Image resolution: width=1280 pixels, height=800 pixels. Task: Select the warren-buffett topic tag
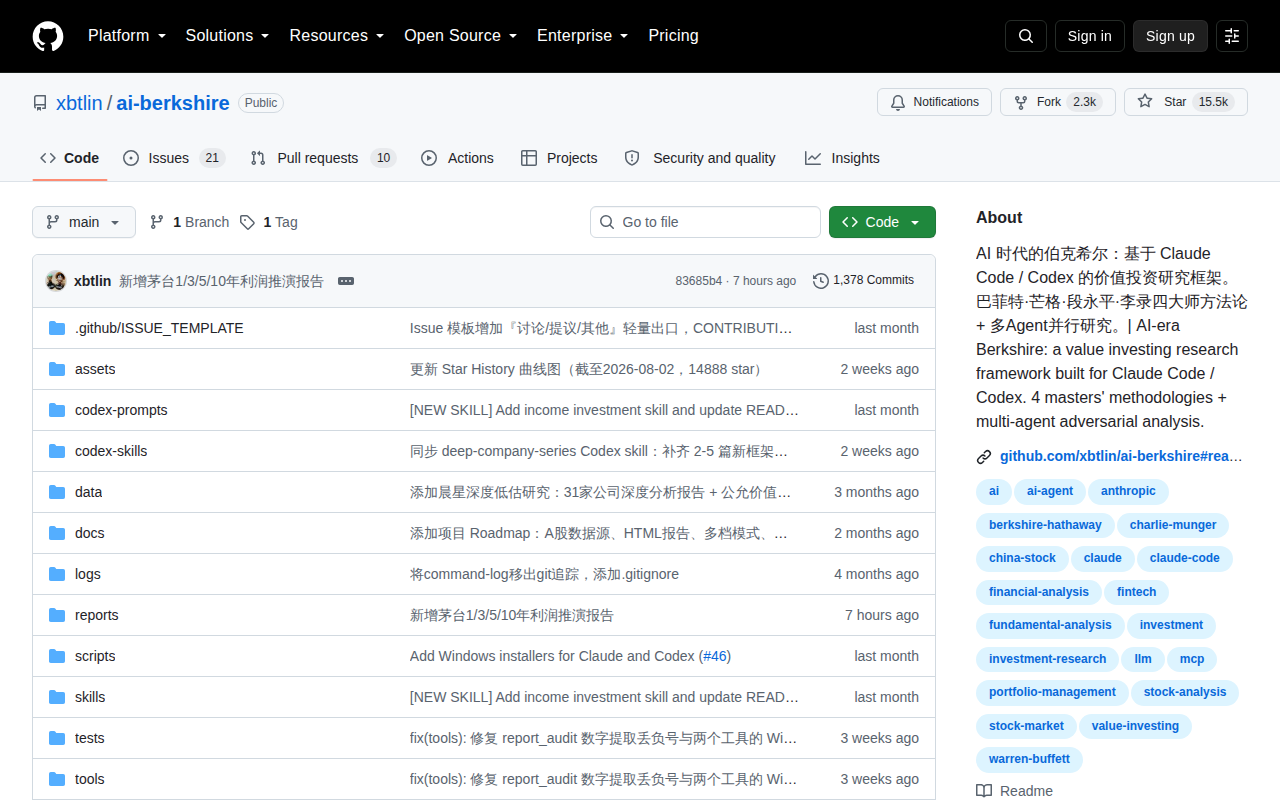pos(1029,760)
